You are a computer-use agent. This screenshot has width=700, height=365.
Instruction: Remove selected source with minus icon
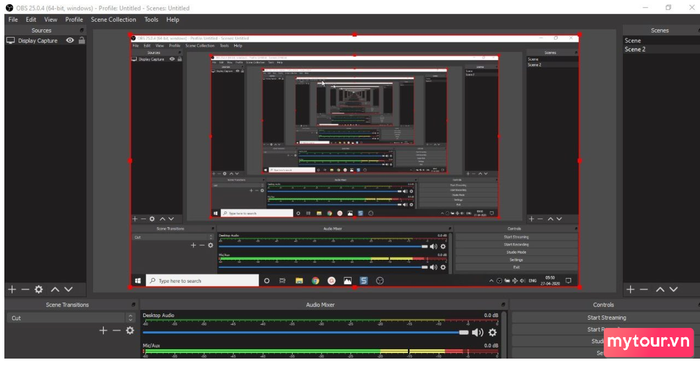(x=25, y=289)
